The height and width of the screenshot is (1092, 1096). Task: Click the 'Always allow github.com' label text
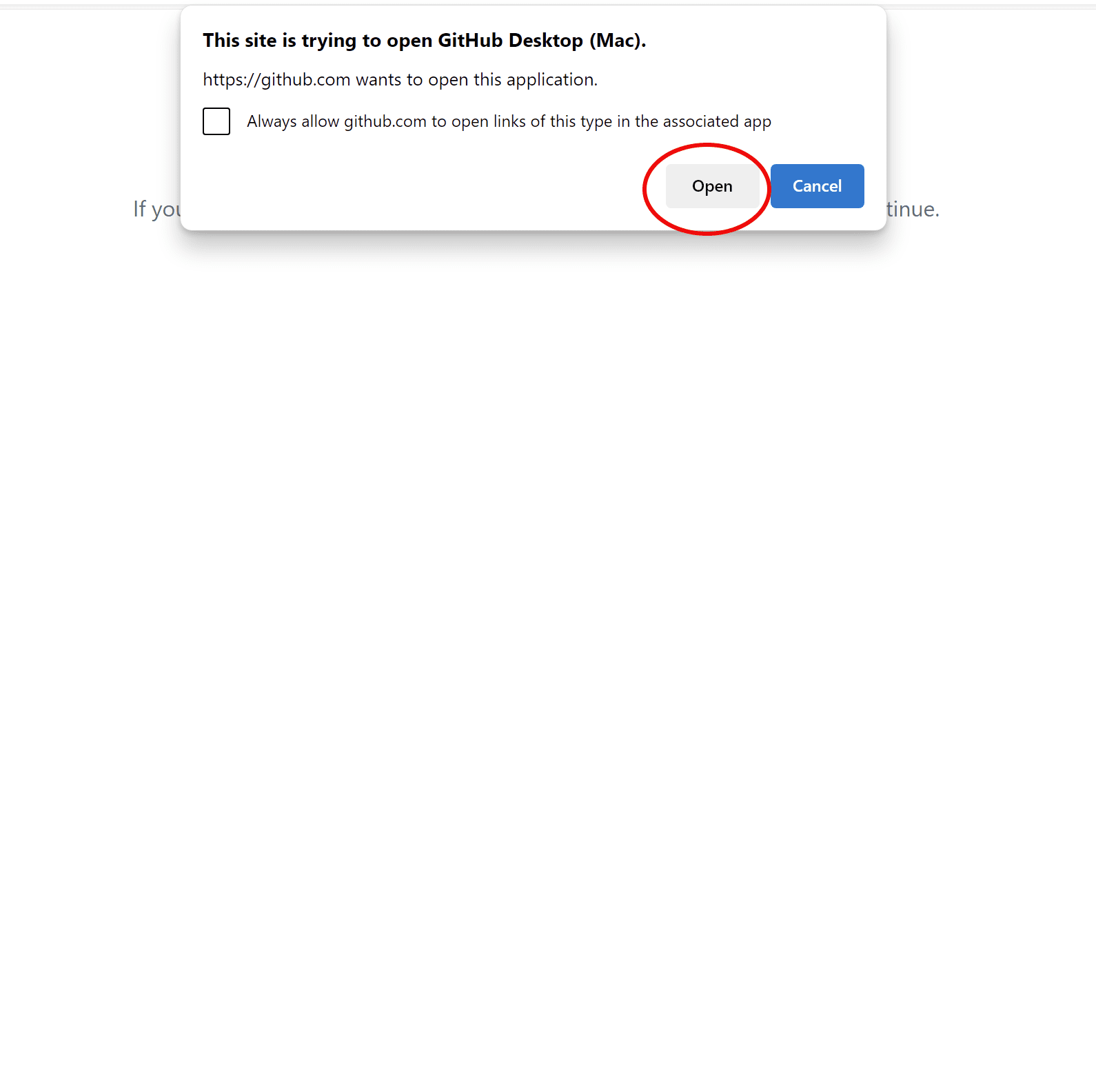pyautogui.click(x=509, y=121)
